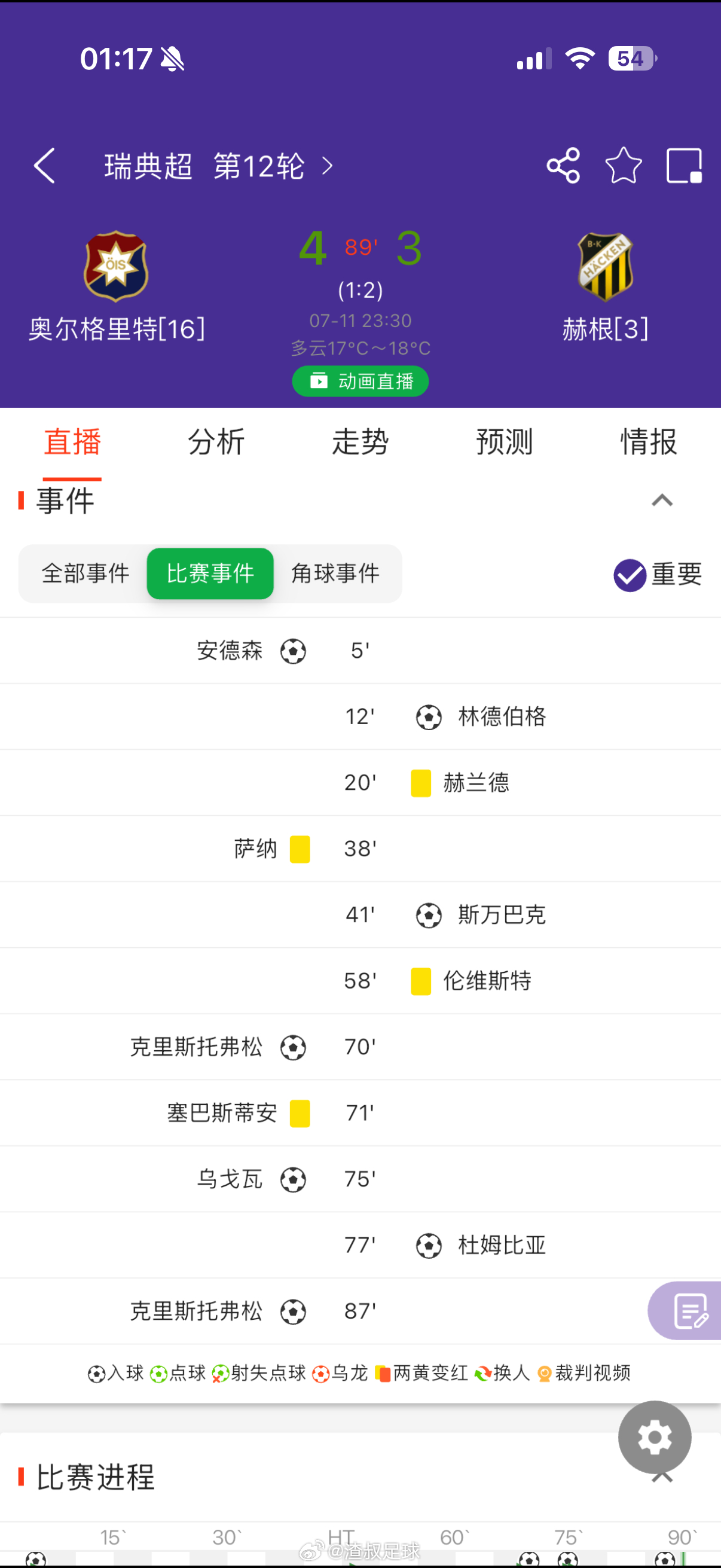Open 预测 tab
The image size is (721, 1568).
[x=505, y=442]
